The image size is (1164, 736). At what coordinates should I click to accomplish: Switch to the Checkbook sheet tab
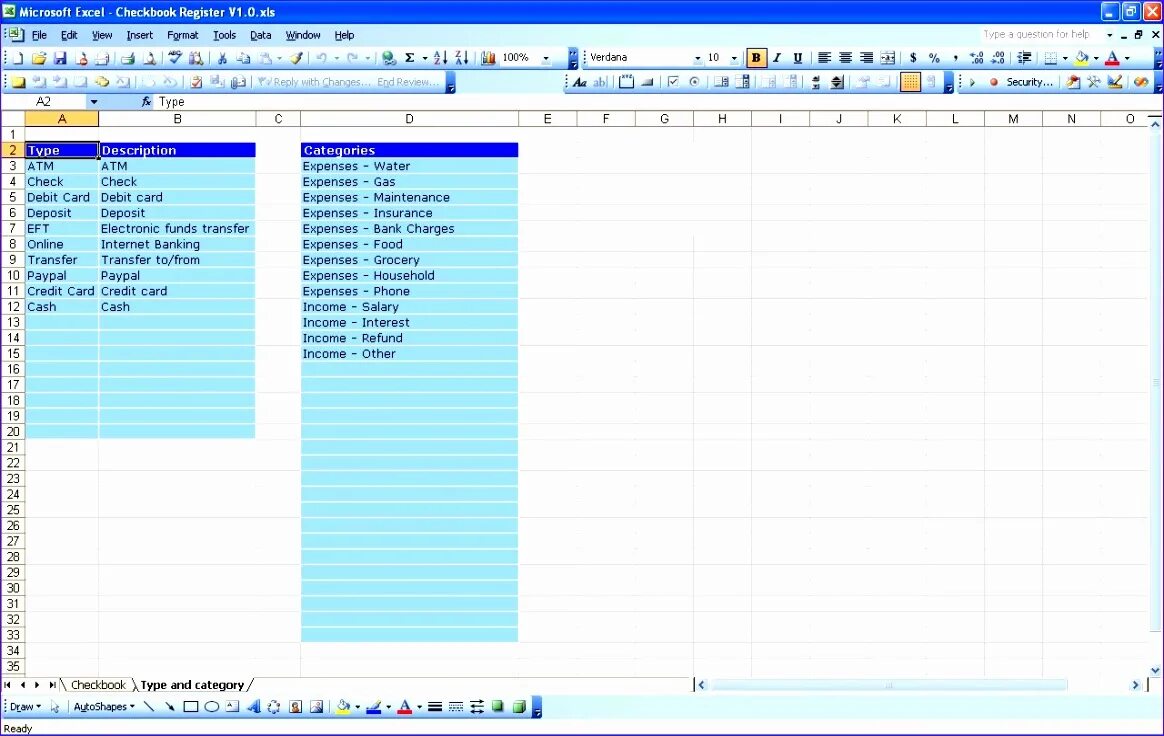98,685
